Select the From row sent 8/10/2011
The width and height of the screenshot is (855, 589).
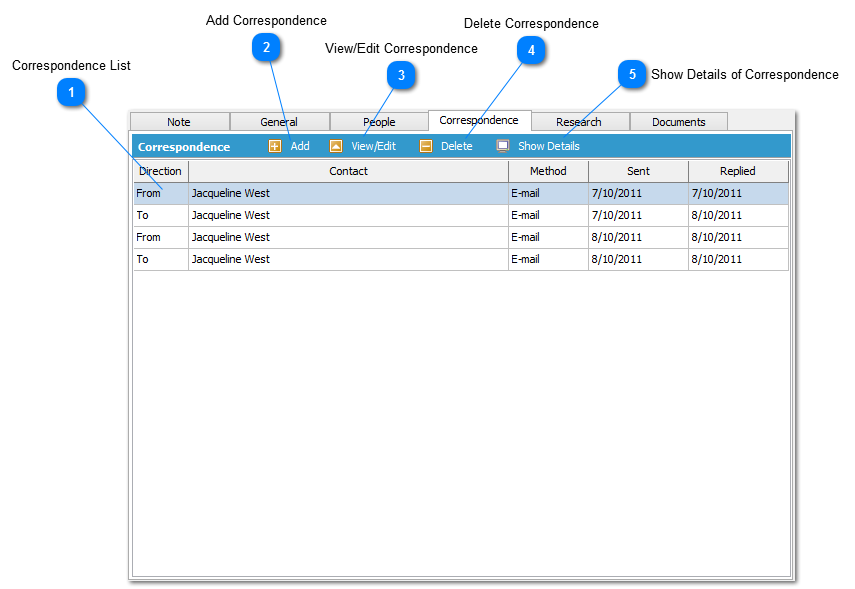[348, 237]
